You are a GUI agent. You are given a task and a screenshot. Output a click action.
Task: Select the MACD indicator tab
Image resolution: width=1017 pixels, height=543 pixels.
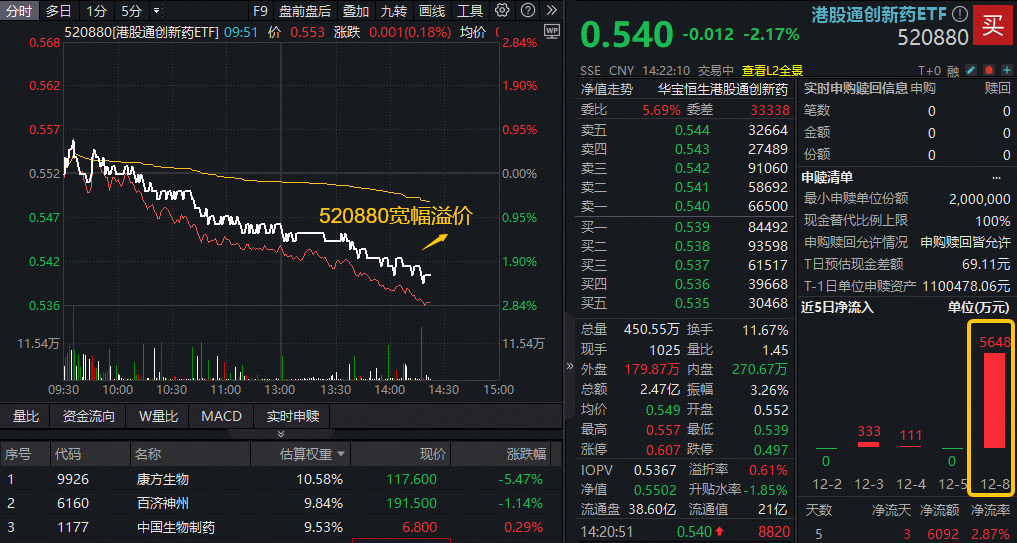coord(221,416)
